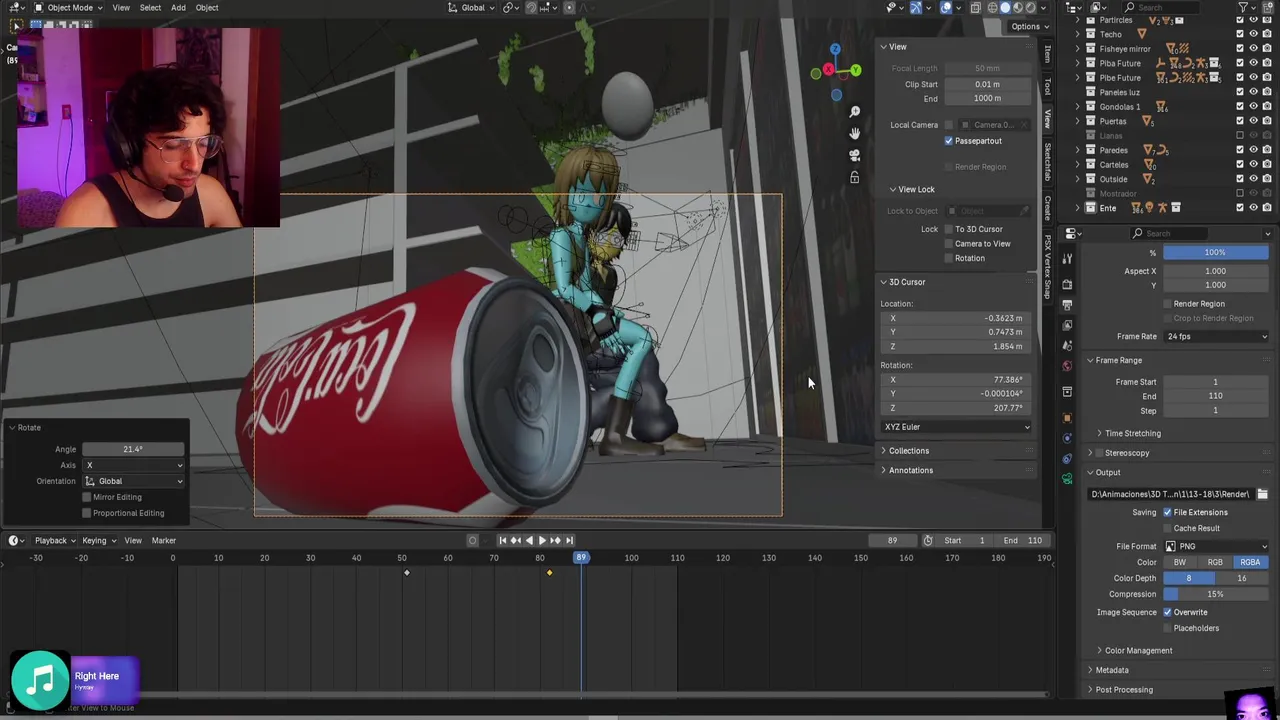The image size is (1280, 720).
Task: Select rendered viewport shading mode
Action: [x=1030, y=7]
